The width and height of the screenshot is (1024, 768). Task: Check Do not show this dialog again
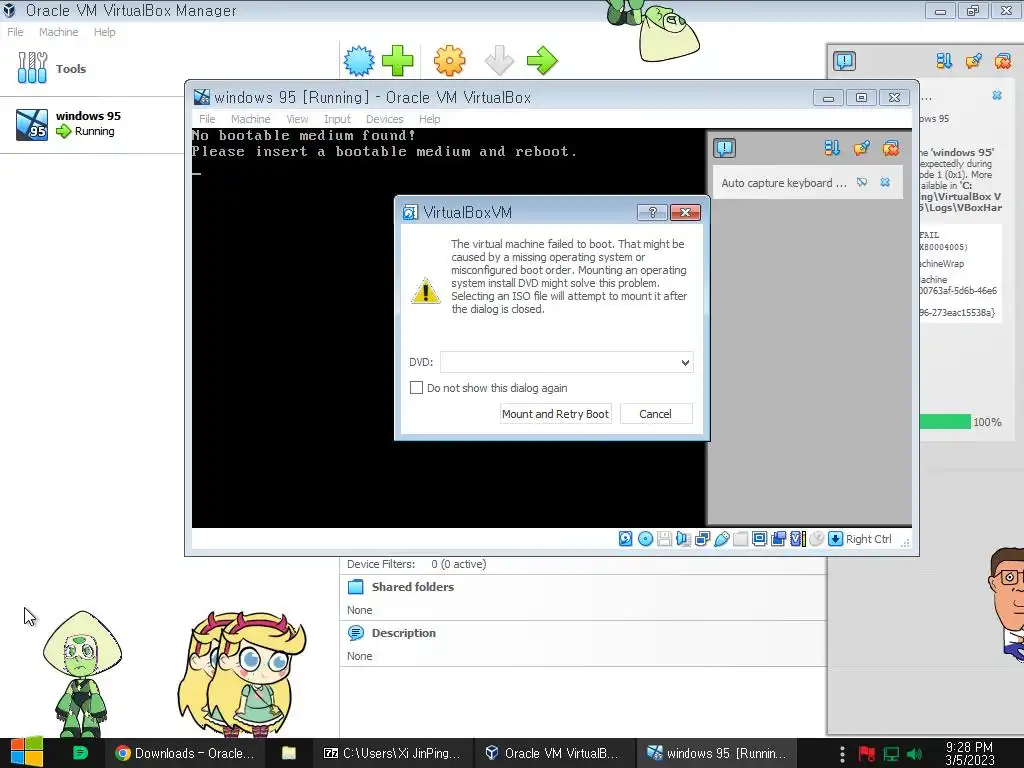[416, 387]
